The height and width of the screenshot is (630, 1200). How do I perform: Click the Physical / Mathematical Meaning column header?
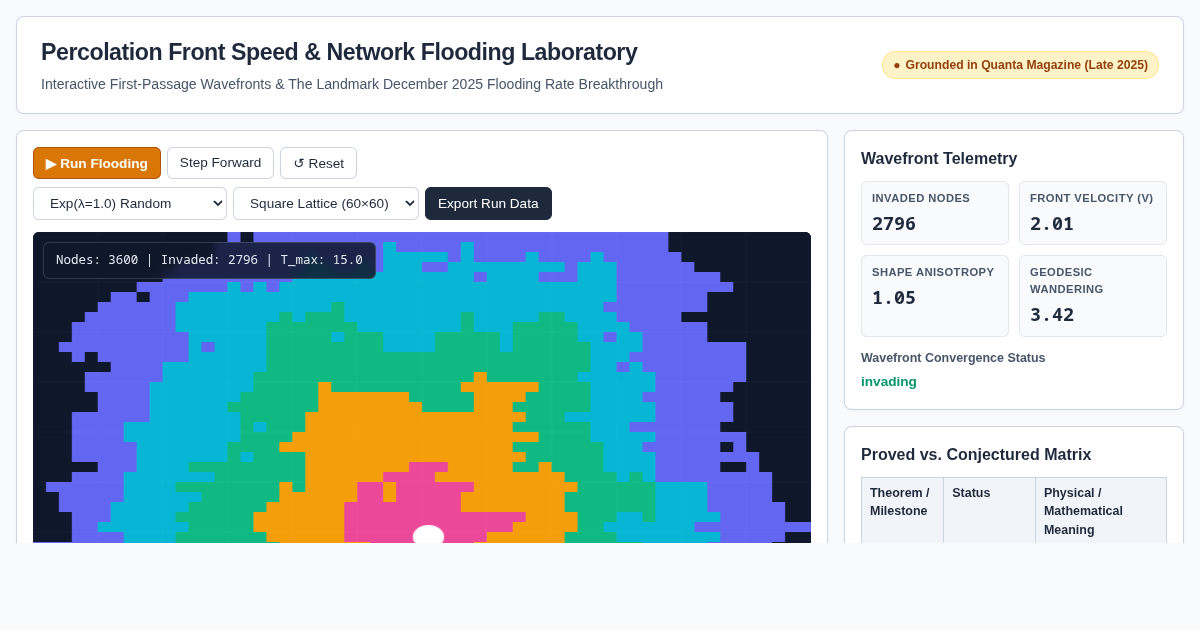click(x=1100, y=510)
